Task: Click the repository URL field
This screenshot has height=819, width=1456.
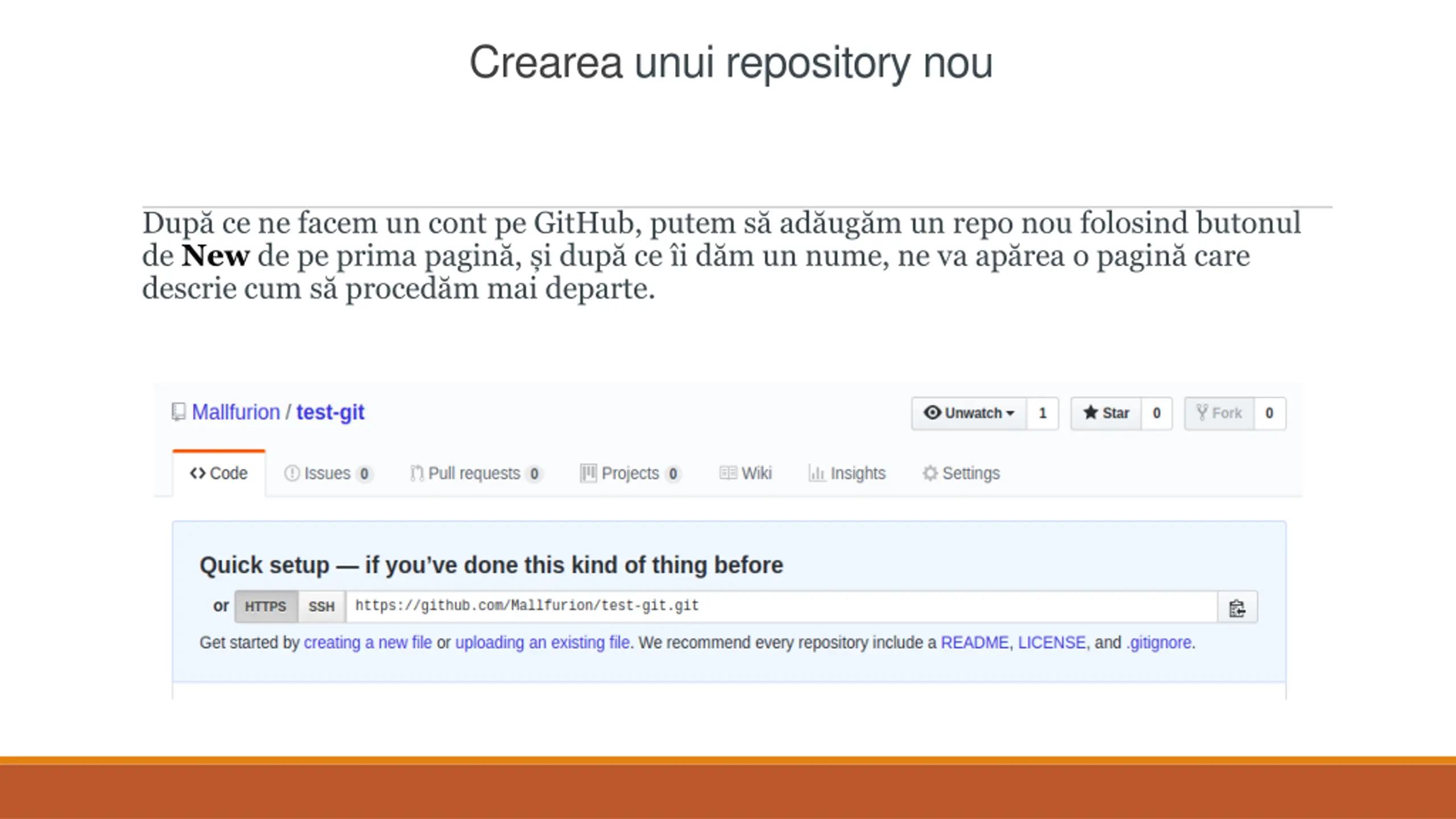Action: (781, 607)
